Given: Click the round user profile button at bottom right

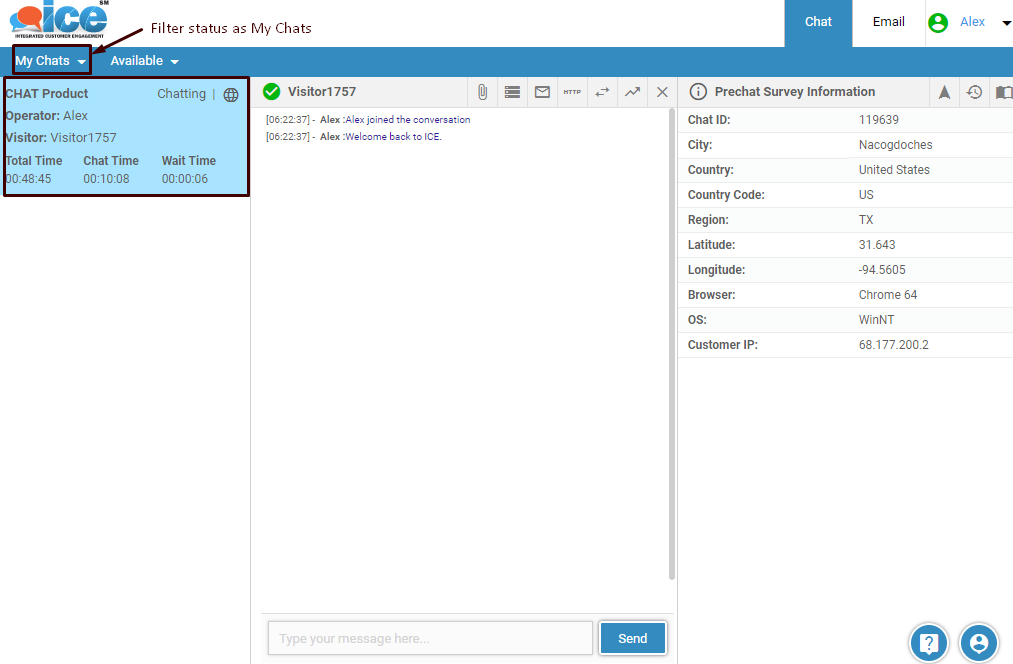Looking at the screenshot, I should 979,643.
